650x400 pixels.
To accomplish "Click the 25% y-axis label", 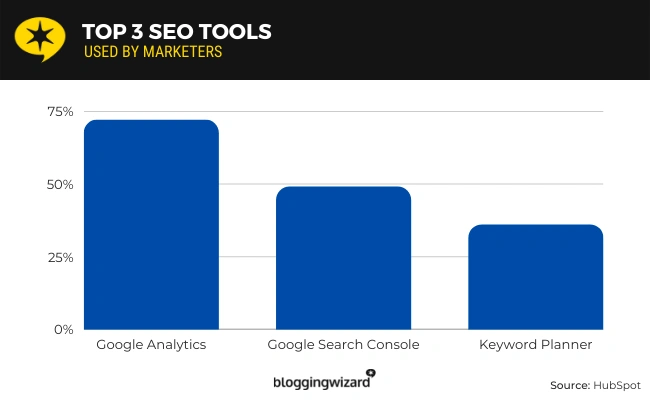I will pos(60,257).
